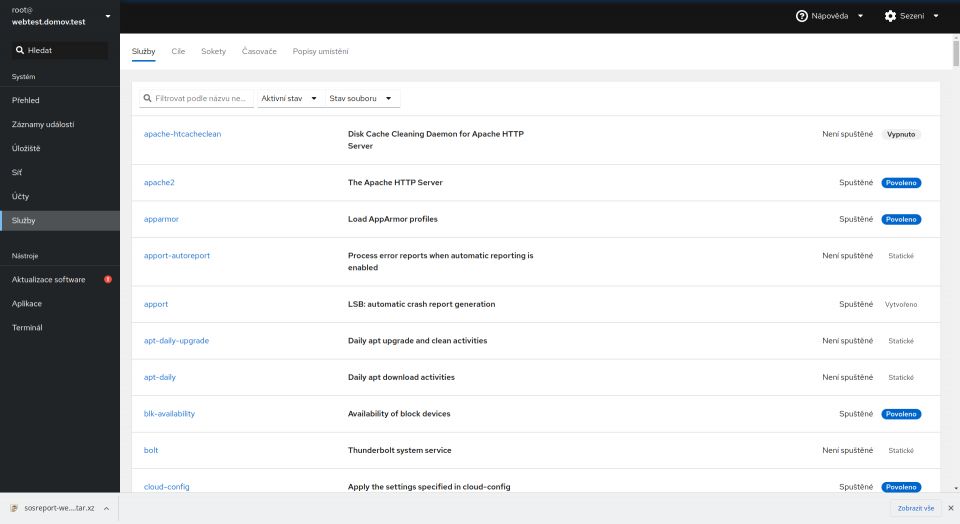This screenshot has width=960, height=524.
Task: Expand the sosreport download options chevron
Action: pos(106,508)
